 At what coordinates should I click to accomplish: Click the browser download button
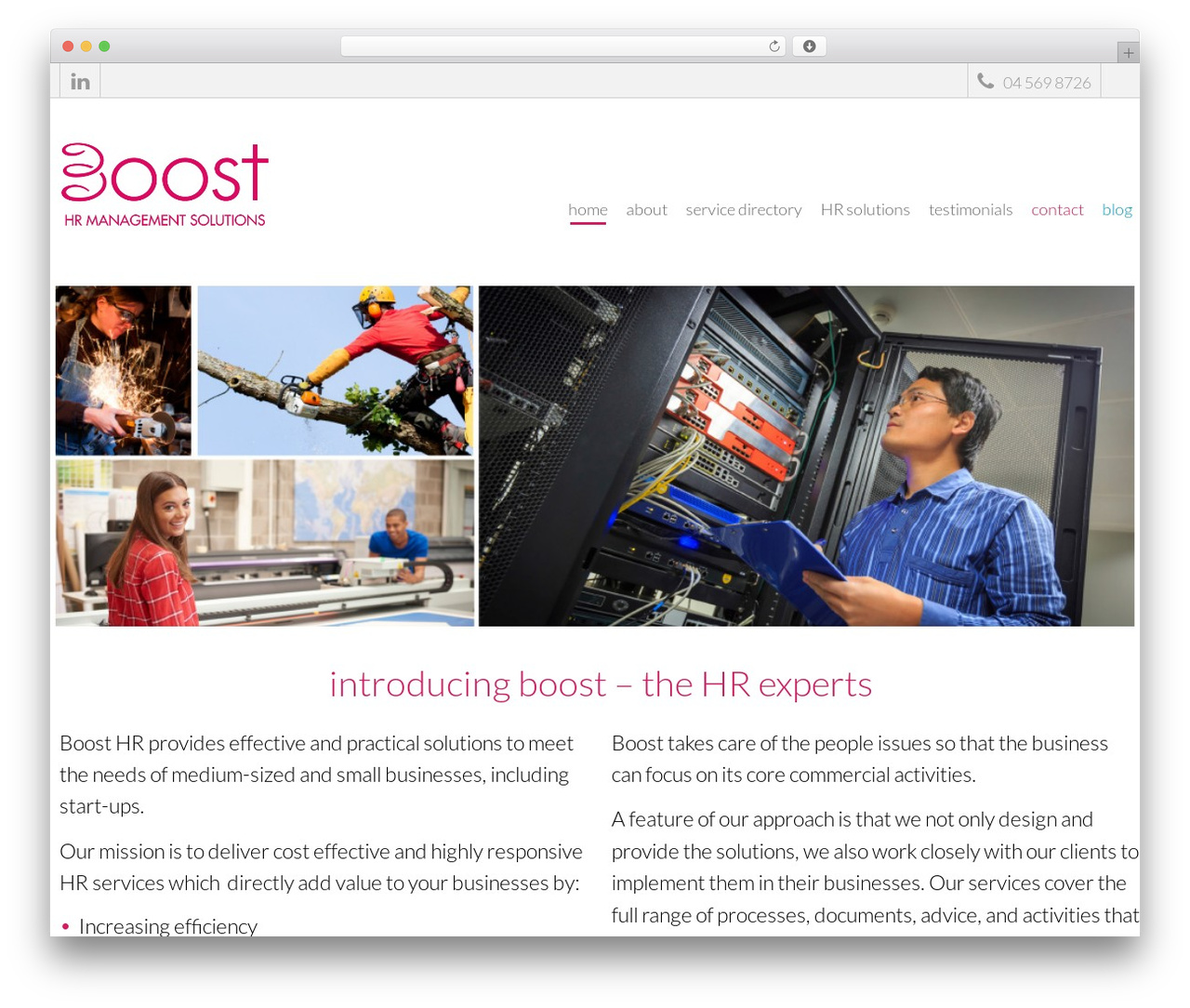(x=809, y=46)
